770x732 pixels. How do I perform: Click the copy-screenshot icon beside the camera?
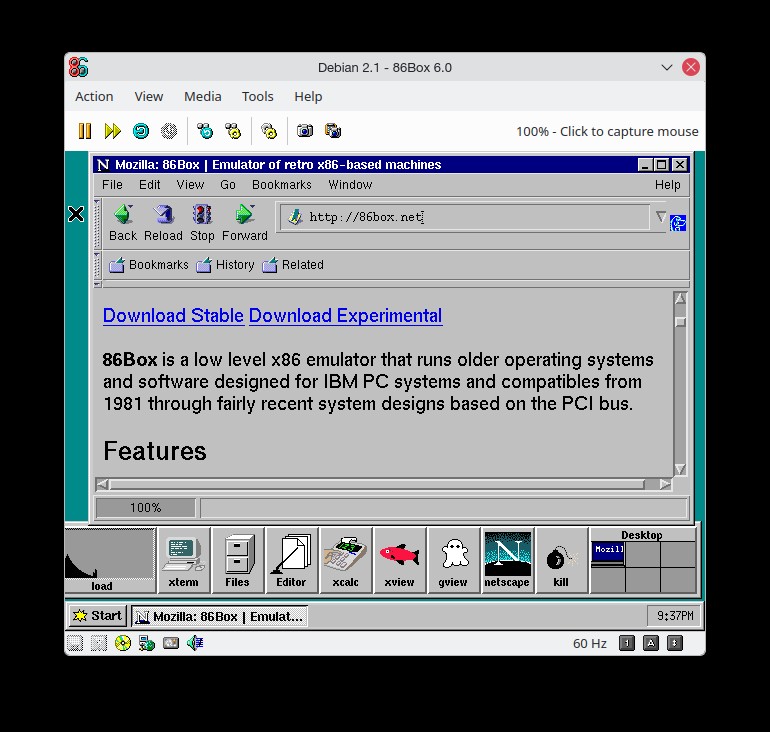tap(333, 131)
